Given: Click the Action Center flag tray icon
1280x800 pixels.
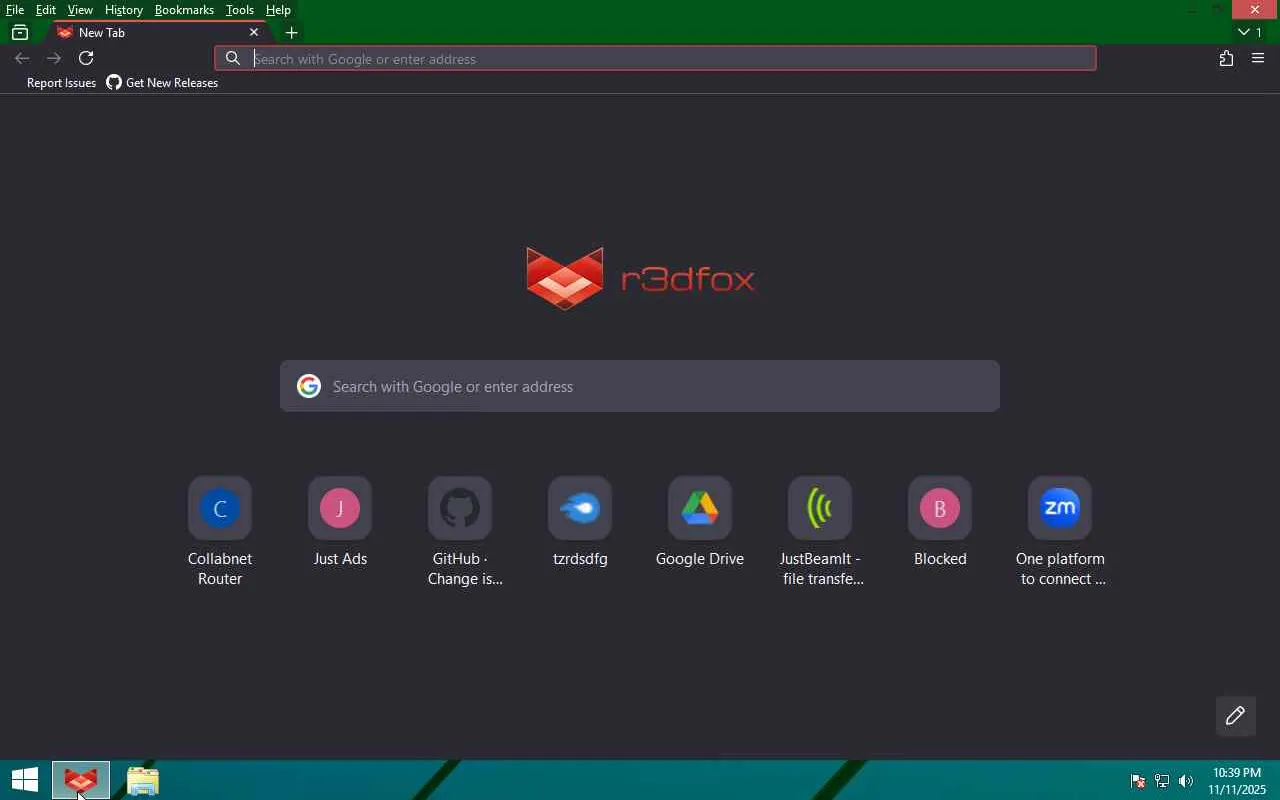Looking at the screenshot, I should [x=1138, y=781].
